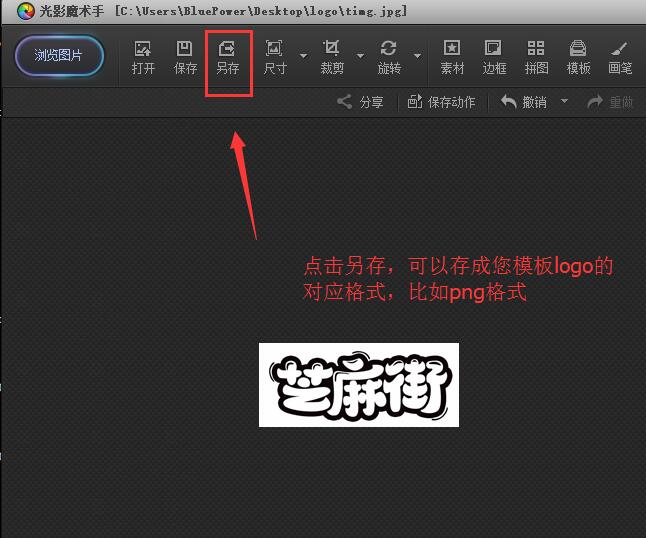Image resolution: width=646 pixels, height=538 pixels.
Task: Select the 裁剪 crop tool
Action: [332, 58]
